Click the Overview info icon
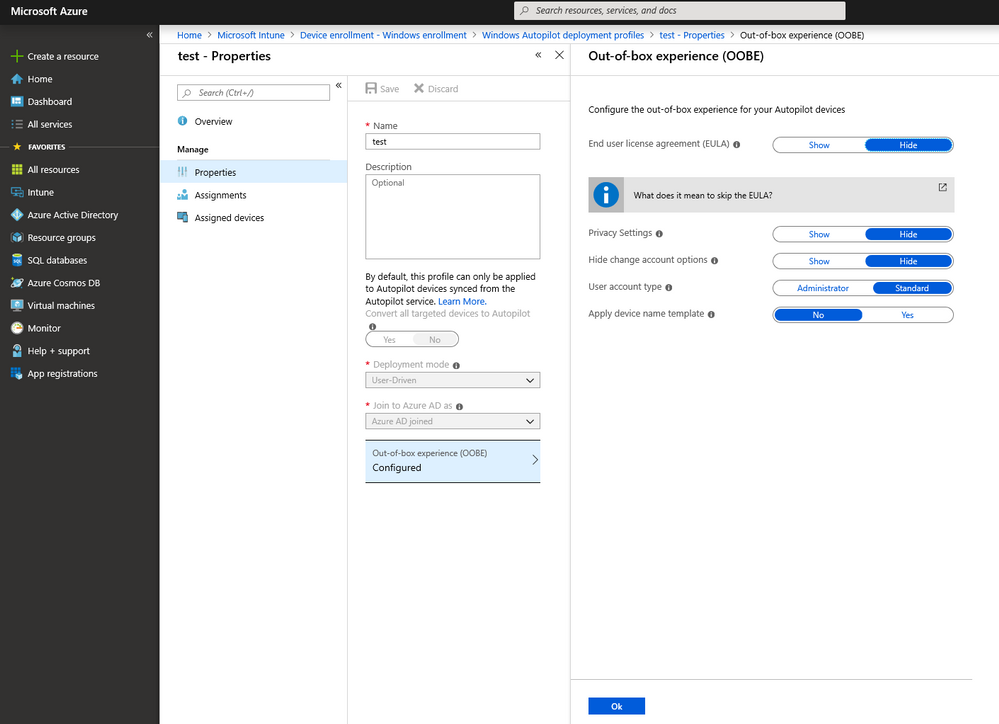 [x=182, y=121]
